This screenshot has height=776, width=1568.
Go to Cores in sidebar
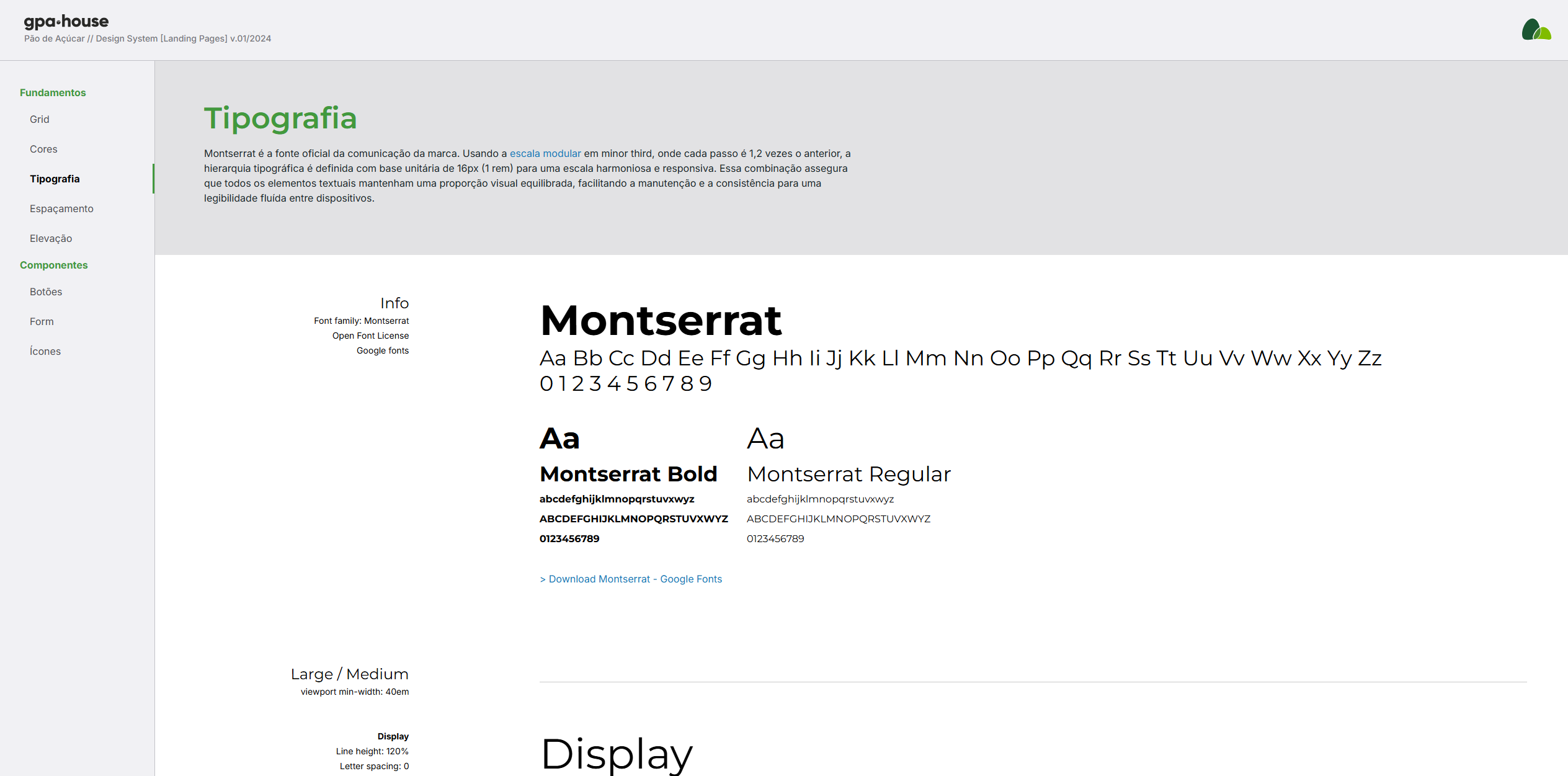(43, 149)
